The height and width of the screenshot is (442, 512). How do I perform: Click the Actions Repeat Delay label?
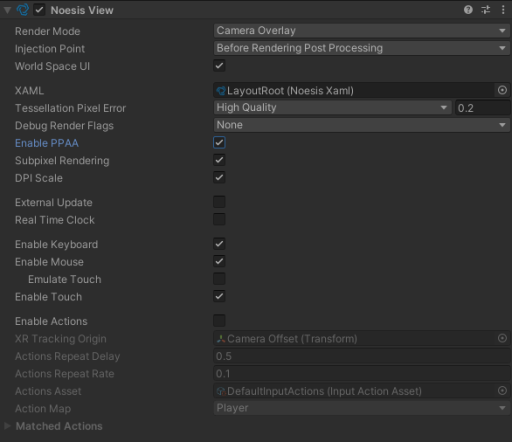click(x=67, y=356)
